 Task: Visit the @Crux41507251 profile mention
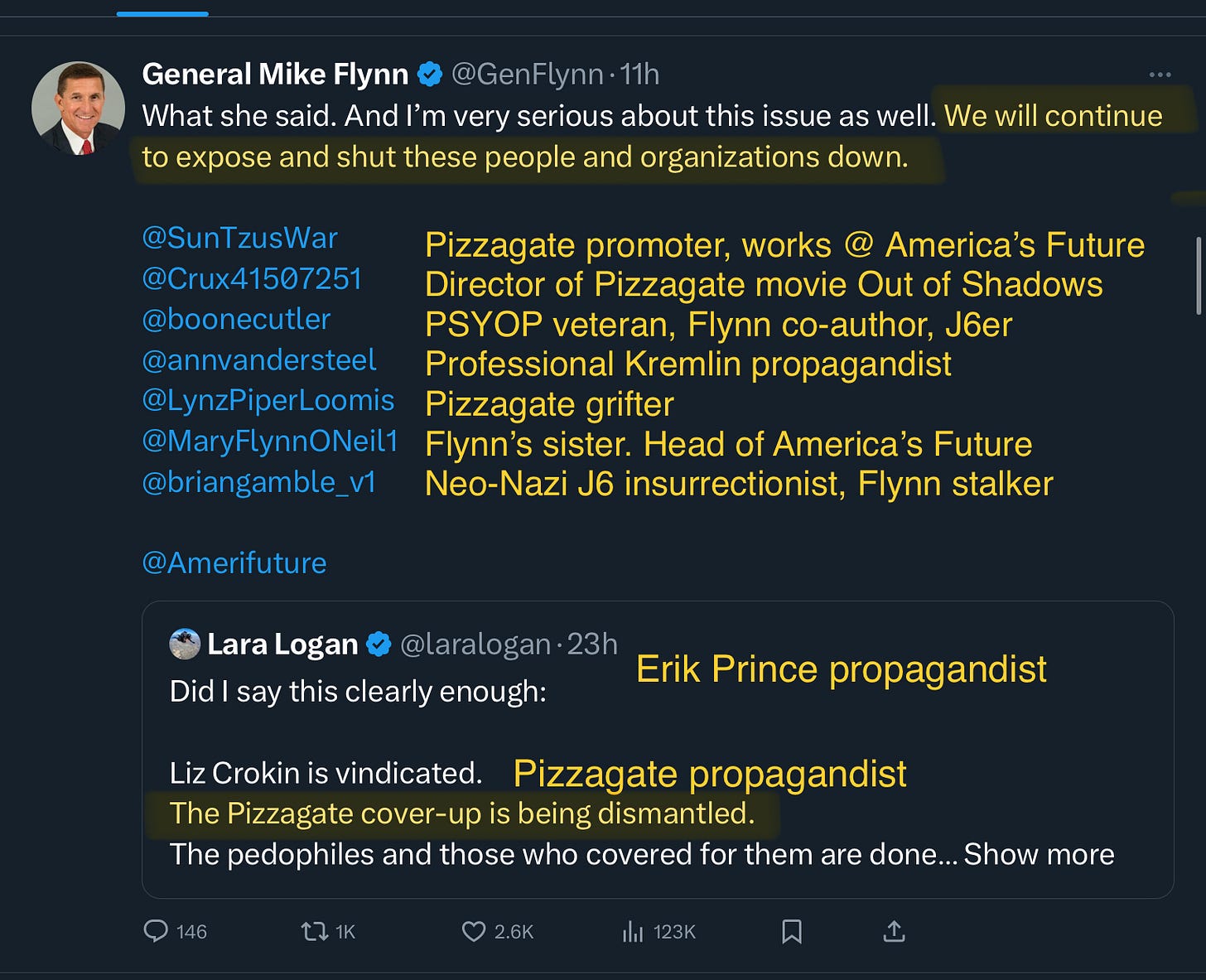(x=252, y=278)
